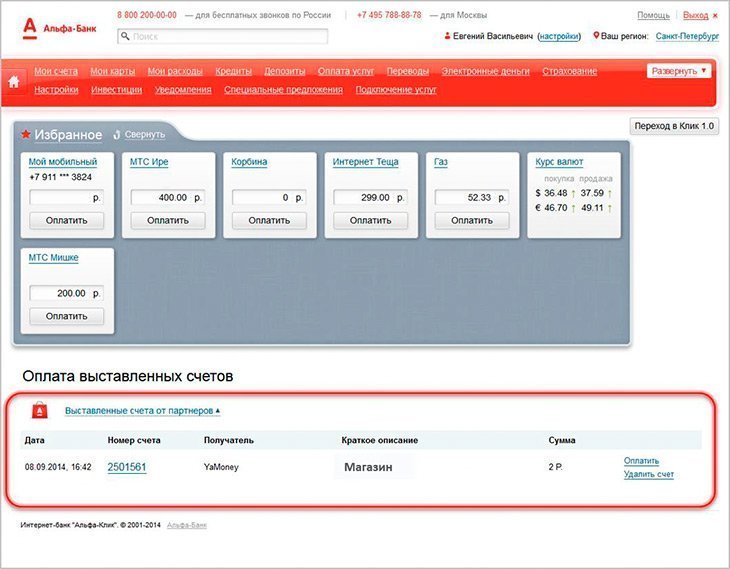Click the Переход в Клик 1.0 button
Screen dimensions: 730x569
674,126
